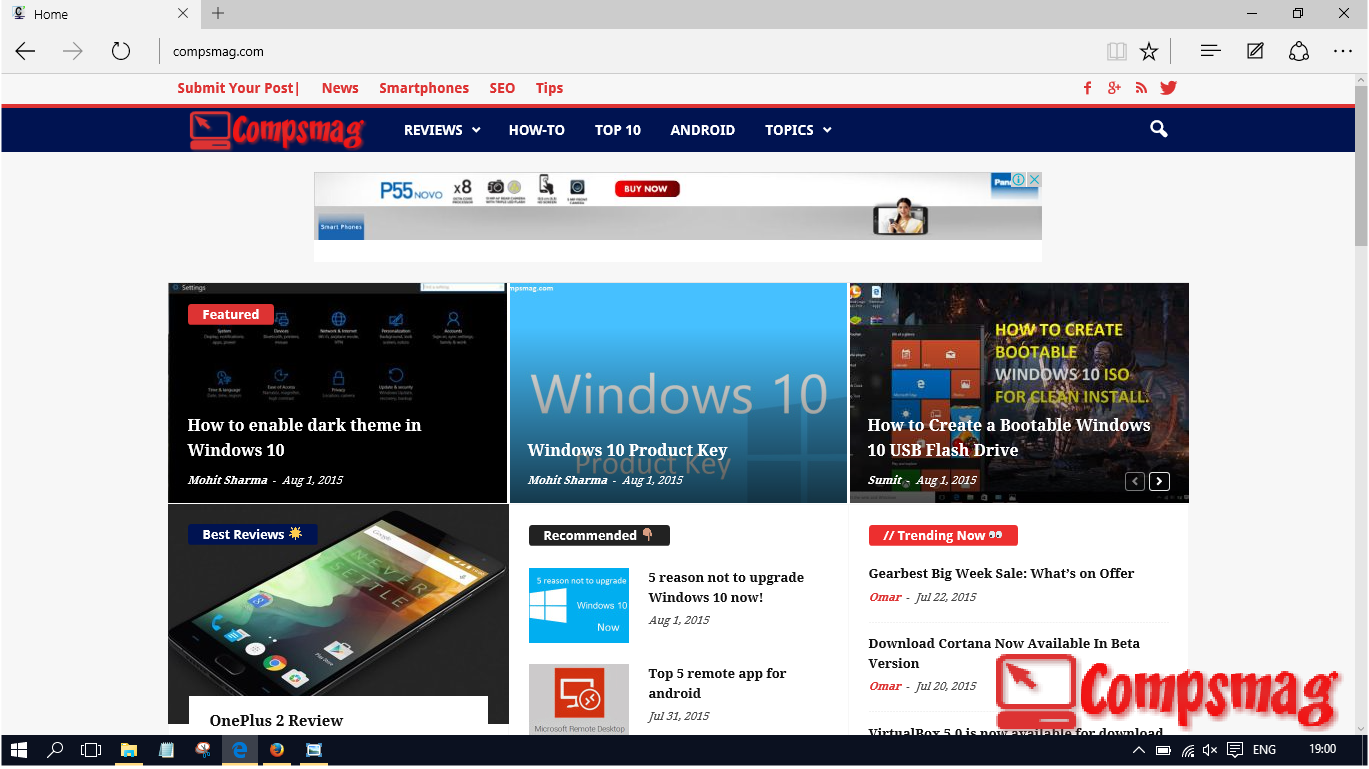Open Task View on taskbar
The height and width of the screenshot is (769, 1369).
click(91, 749)
